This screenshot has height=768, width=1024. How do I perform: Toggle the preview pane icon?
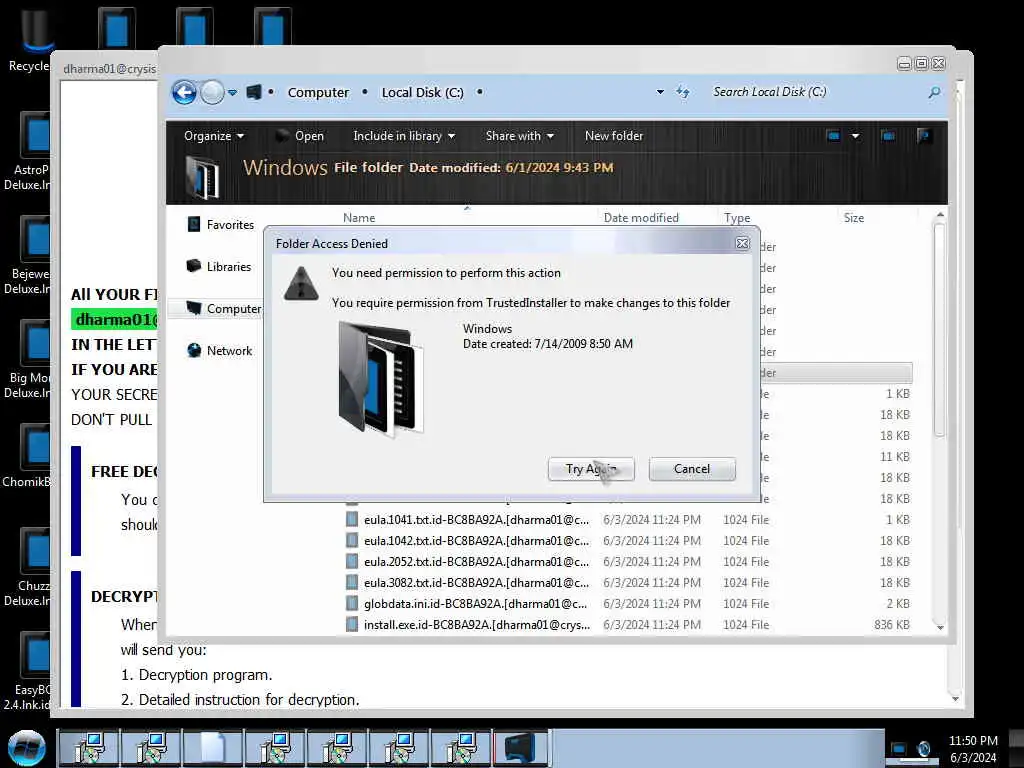(888, 136)
